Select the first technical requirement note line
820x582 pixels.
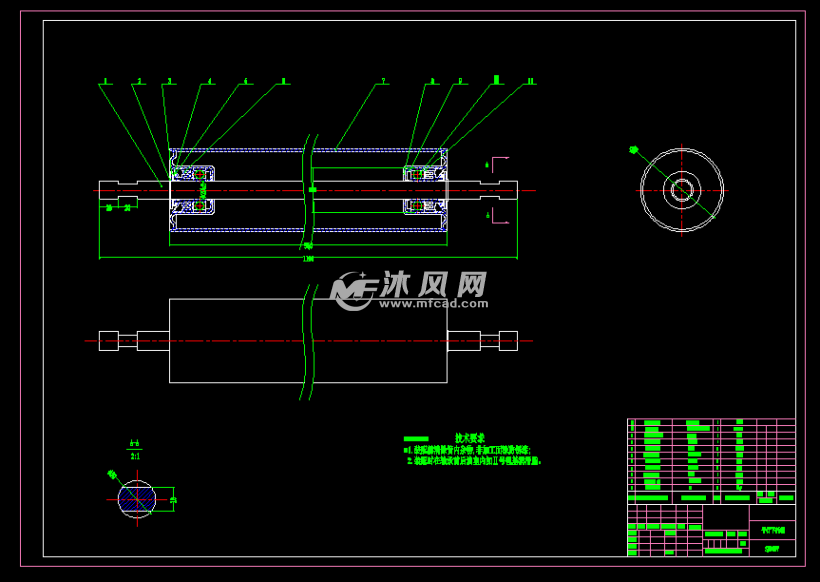pyautogui.click(x=470, y=450)
